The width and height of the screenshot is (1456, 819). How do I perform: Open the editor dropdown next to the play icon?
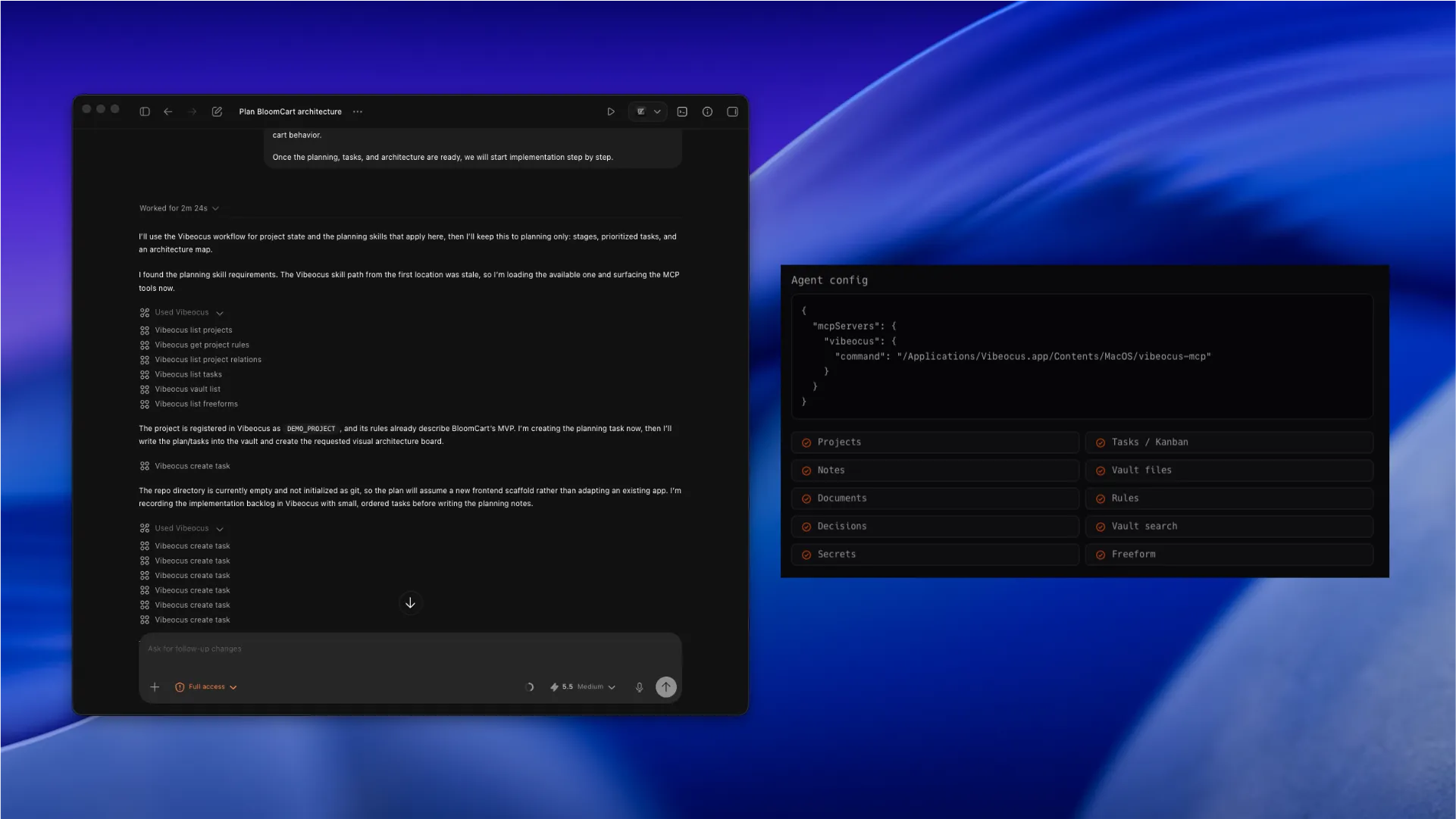point(648,111)
